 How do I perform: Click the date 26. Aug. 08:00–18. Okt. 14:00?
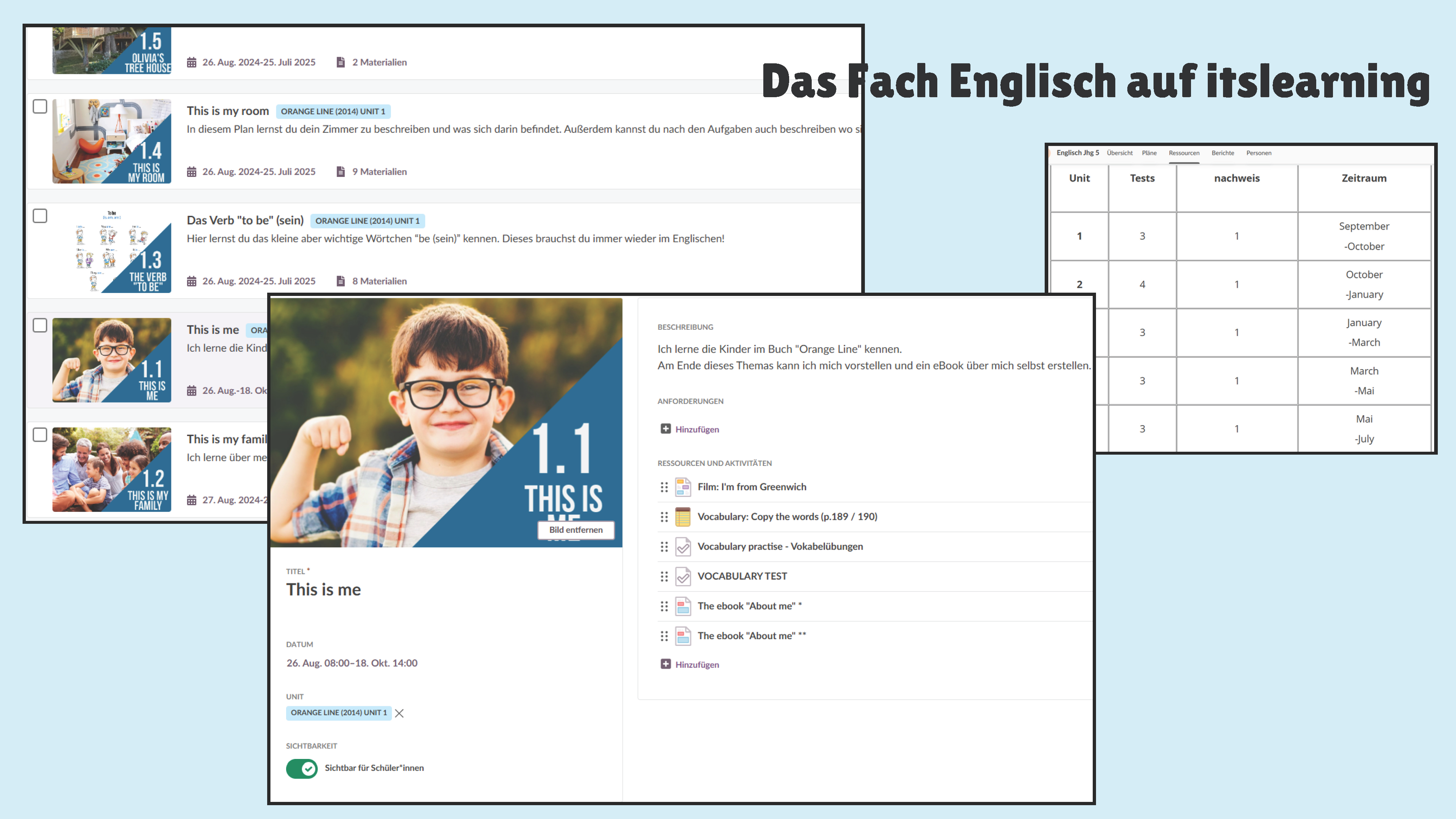tap(352, 663)
